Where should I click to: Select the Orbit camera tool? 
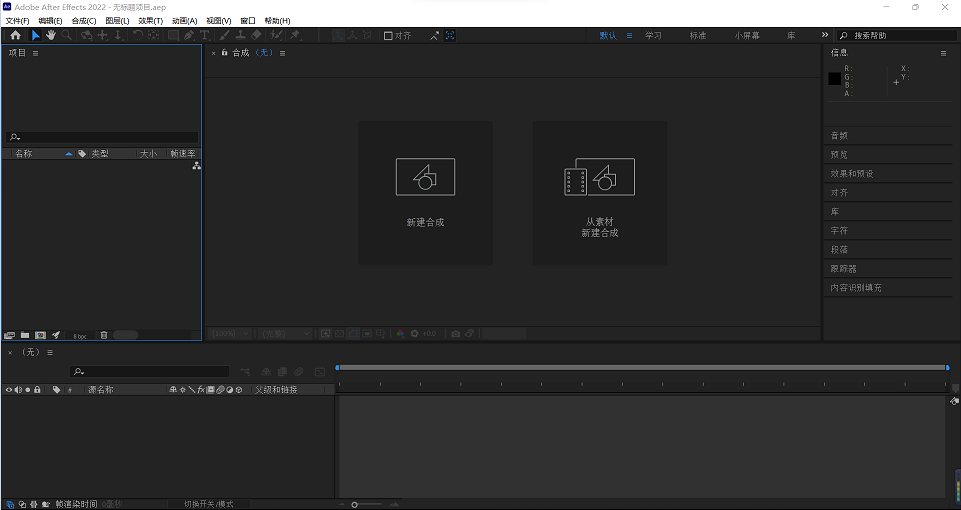pyautogui.click(x=87, y=36)
